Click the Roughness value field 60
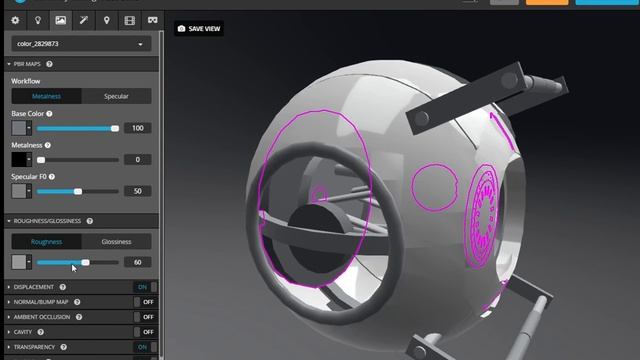 [138, 262]
